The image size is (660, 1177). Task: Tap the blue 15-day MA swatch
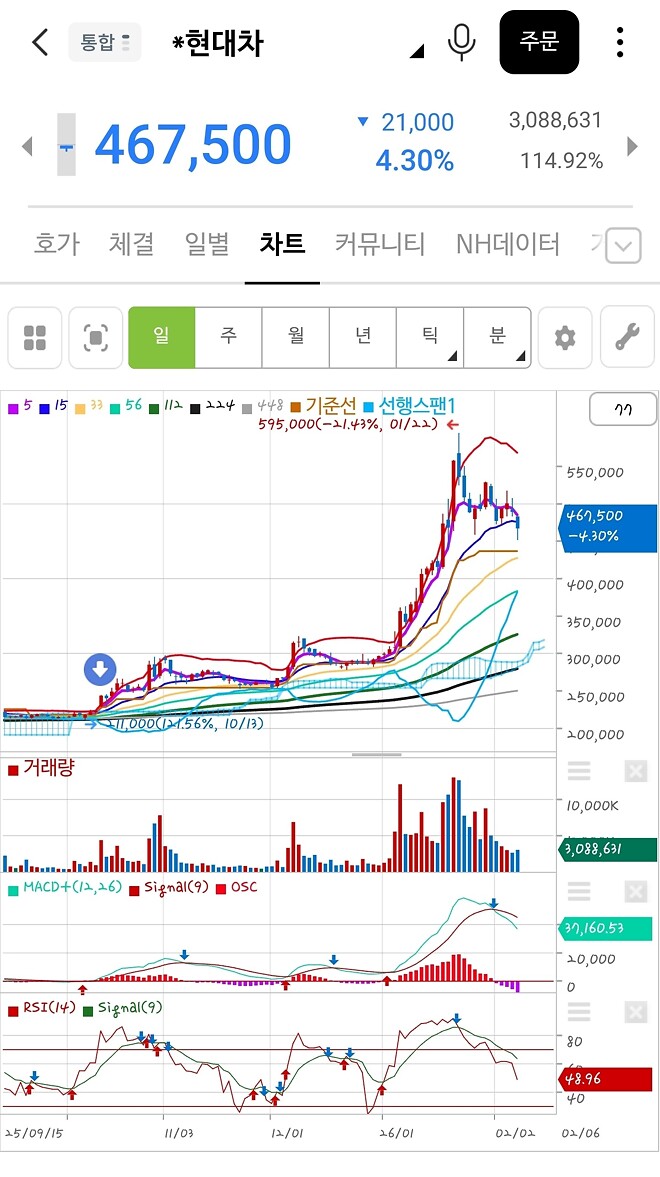(x=44, y=408)
